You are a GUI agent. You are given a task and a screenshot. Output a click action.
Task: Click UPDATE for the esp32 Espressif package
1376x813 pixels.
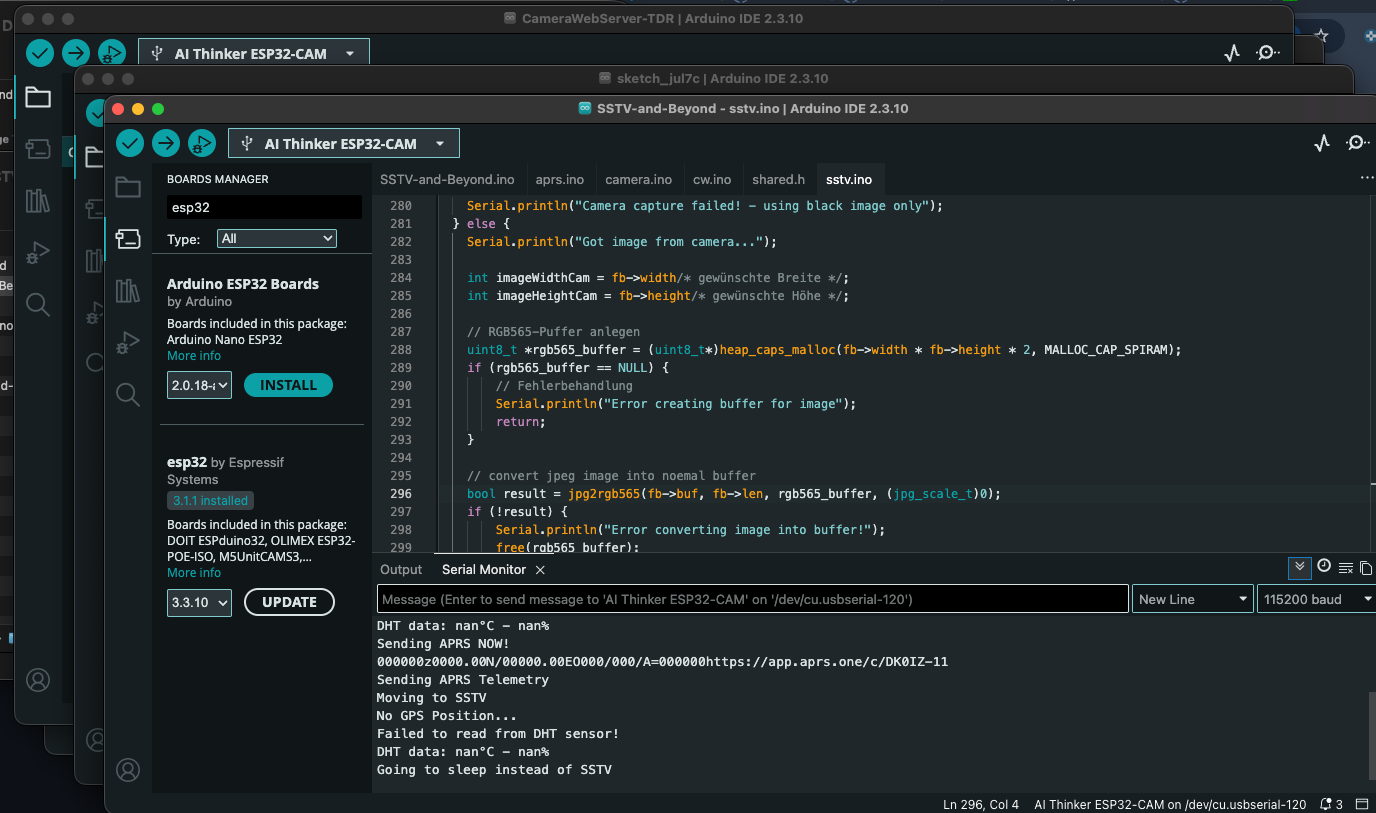click(x=289, y=602)
